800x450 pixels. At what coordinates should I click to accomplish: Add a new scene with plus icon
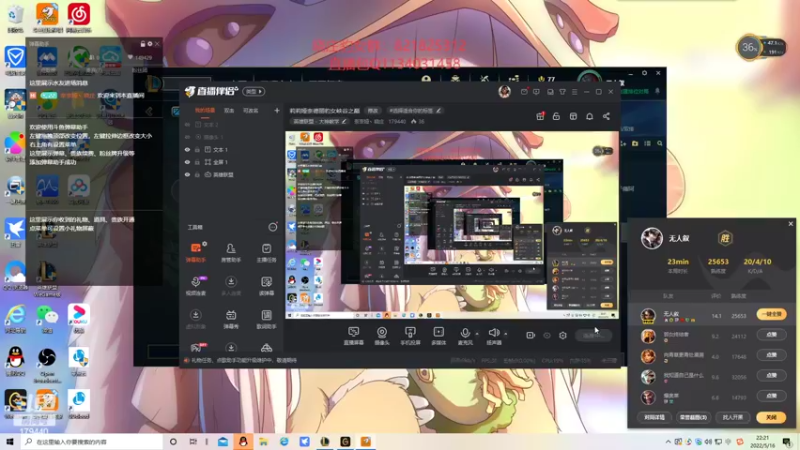coord(277,110)
